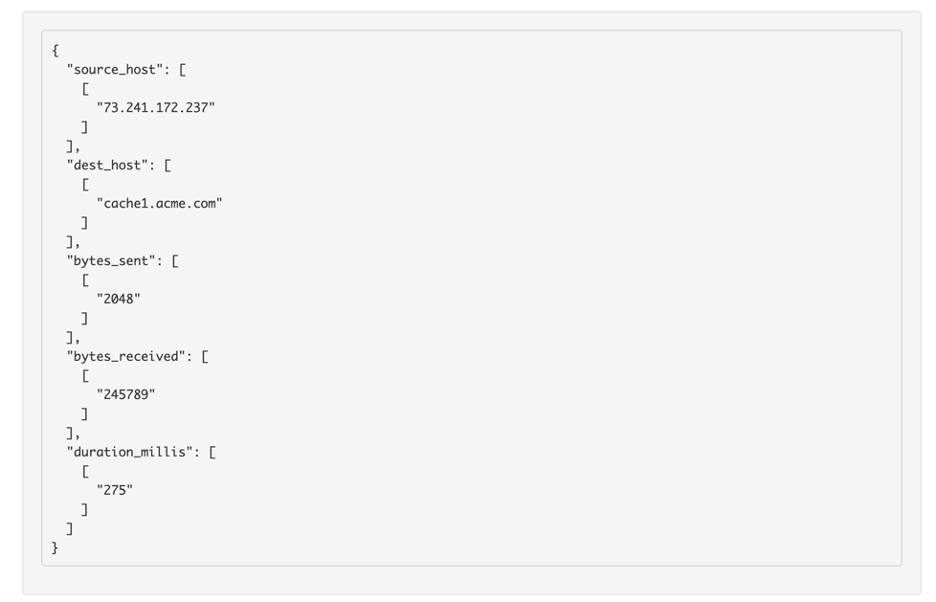
Task: Click the "dest_host" key
Action: (x=107, y=165)
